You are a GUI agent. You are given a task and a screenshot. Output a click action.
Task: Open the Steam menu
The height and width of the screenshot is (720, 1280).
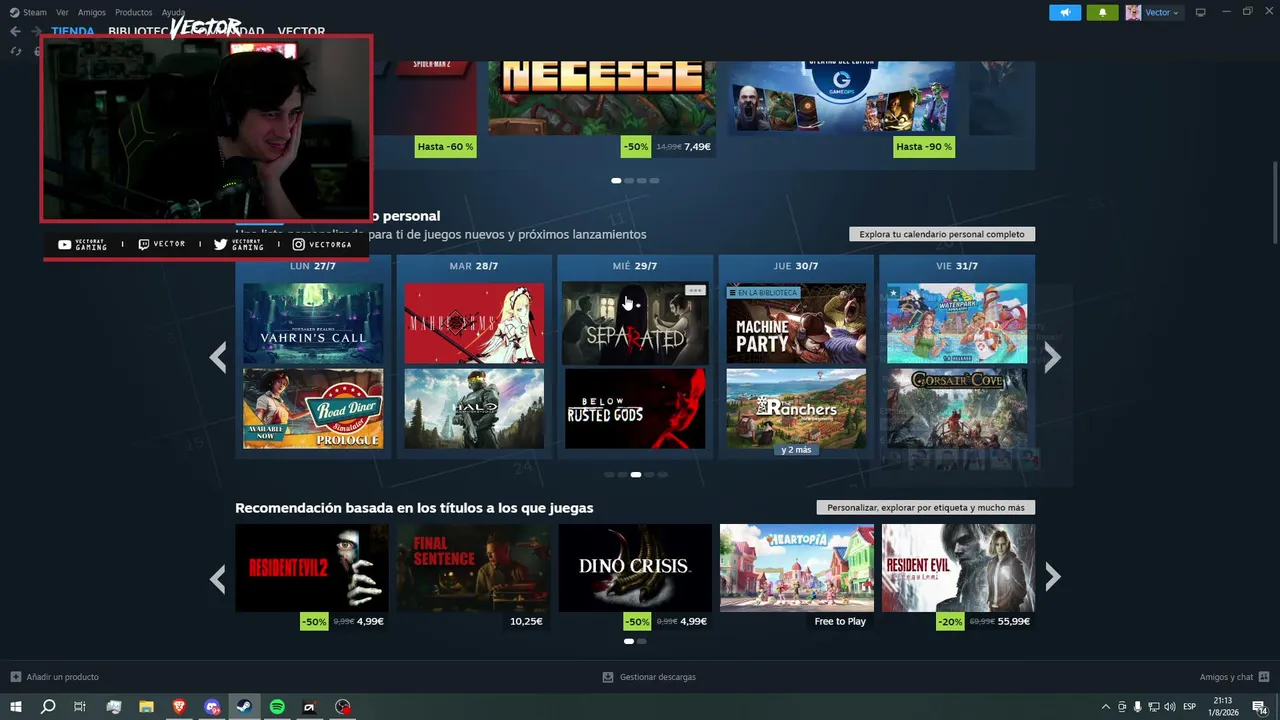pyautogui.click(x=35, y=12)
